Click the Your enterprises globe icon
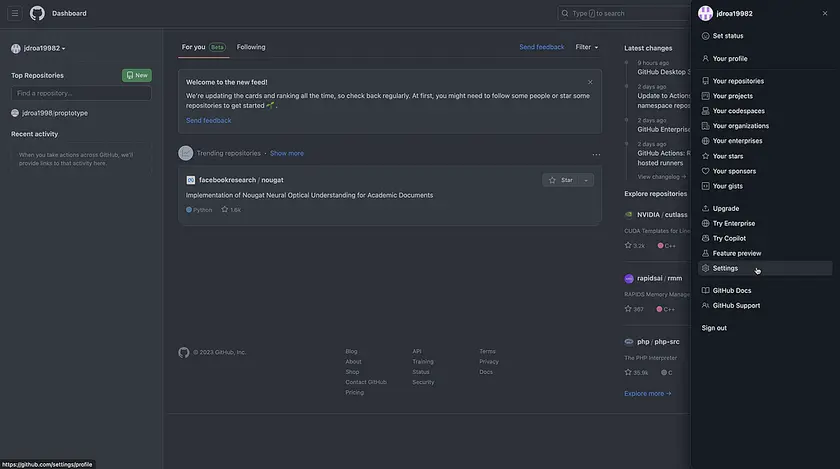This screenshot has height=469, width=840. pyautogui.click(x=705, y=141)
